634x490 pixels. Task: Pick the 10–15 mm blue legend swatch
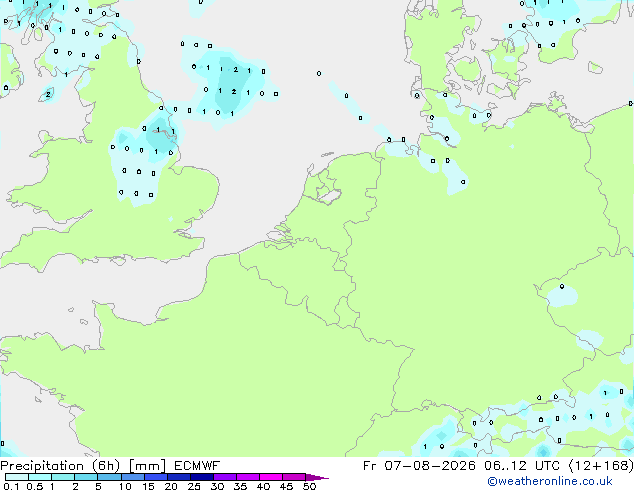click(x=132, y=477)
